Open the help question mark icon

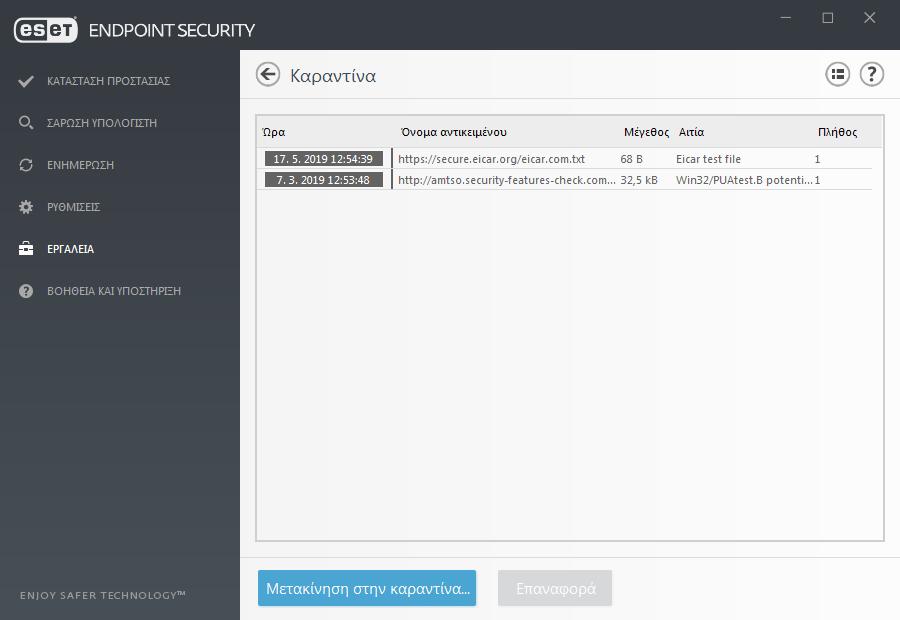[x=871, y=75]
